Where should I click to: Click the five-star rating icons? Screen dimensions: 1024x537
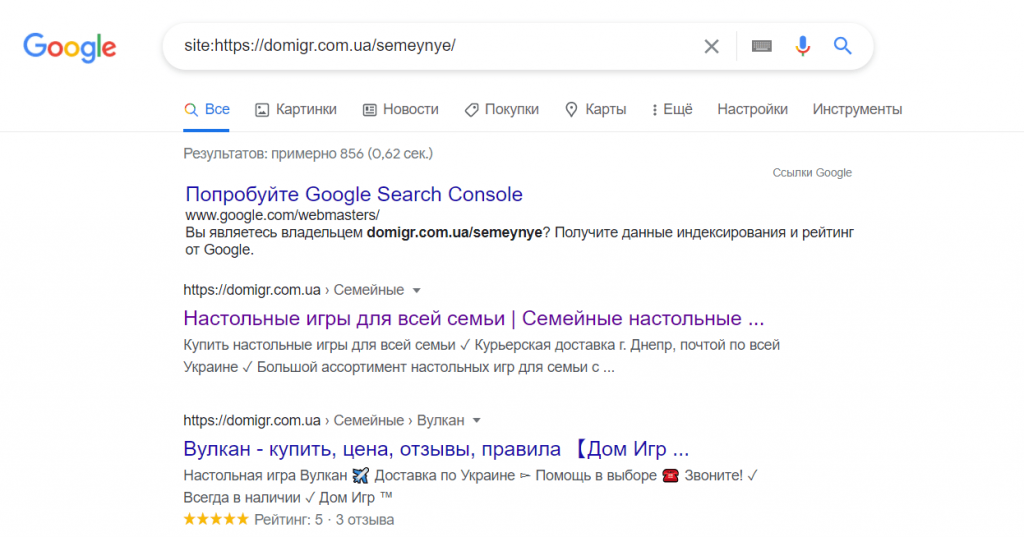click(x=216, y=519)
